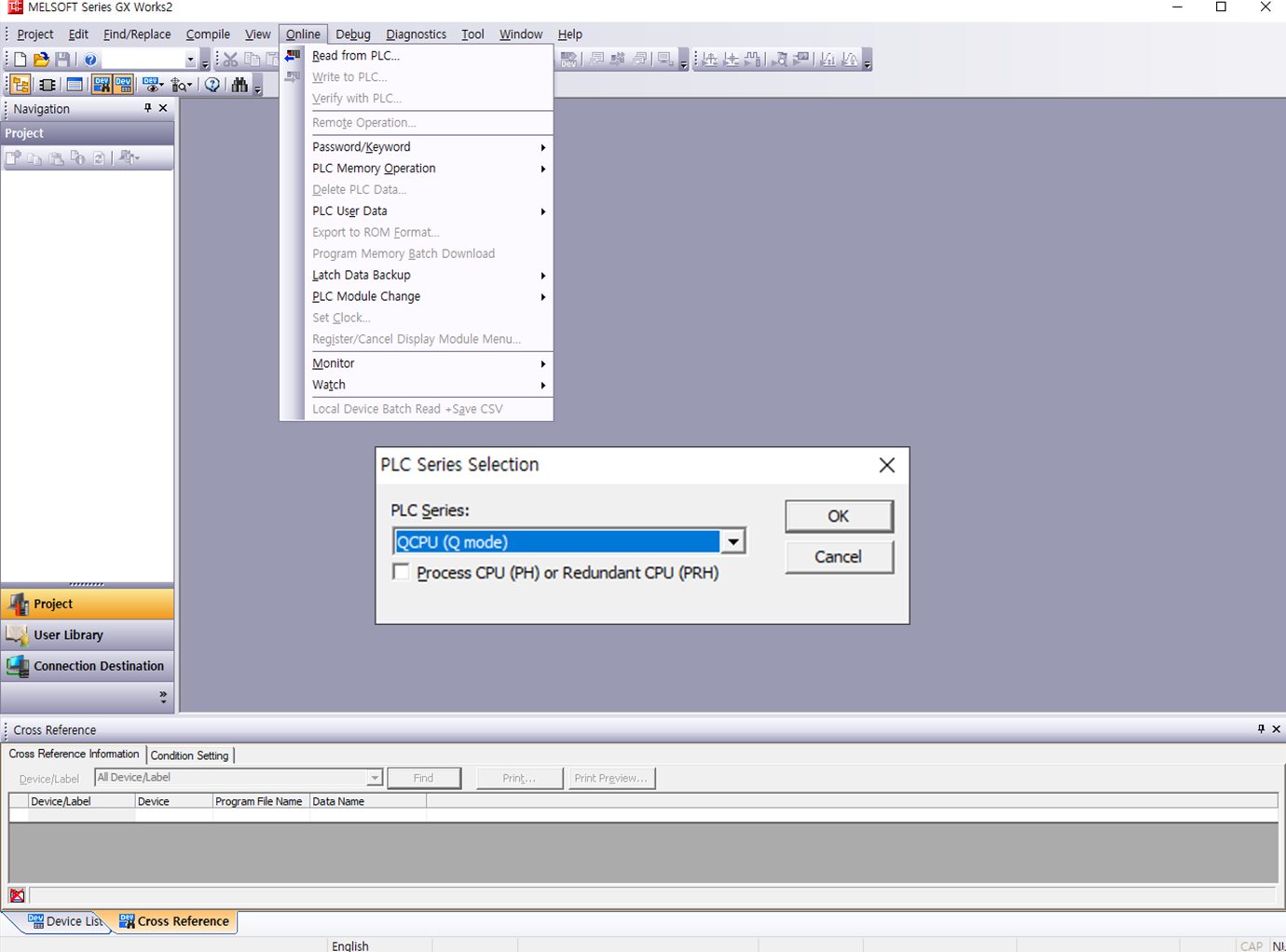Expand more Navigation buttons chevron
The height and width of the screenshot is (952, 1286).
163,695
